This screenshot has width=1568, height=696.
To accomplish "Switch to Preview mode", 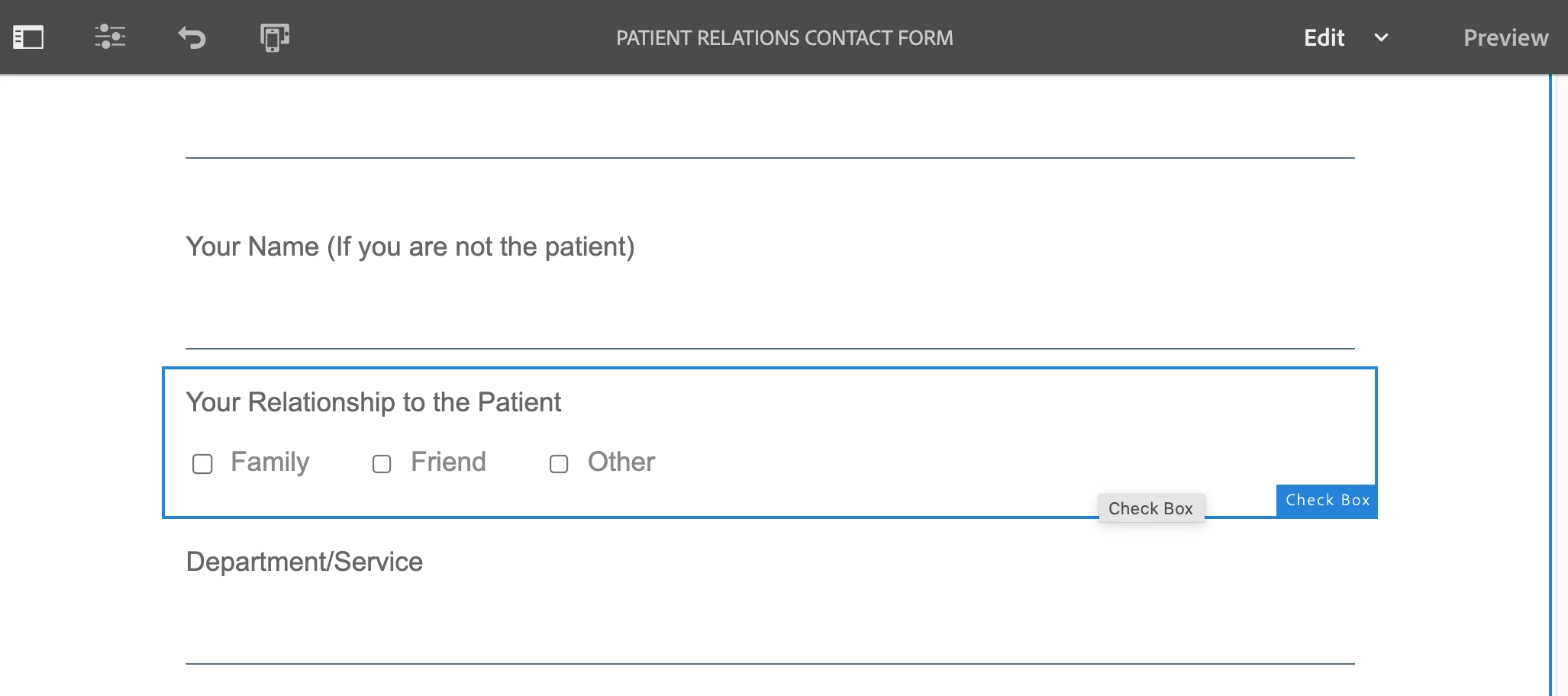I will [1505, 37].
